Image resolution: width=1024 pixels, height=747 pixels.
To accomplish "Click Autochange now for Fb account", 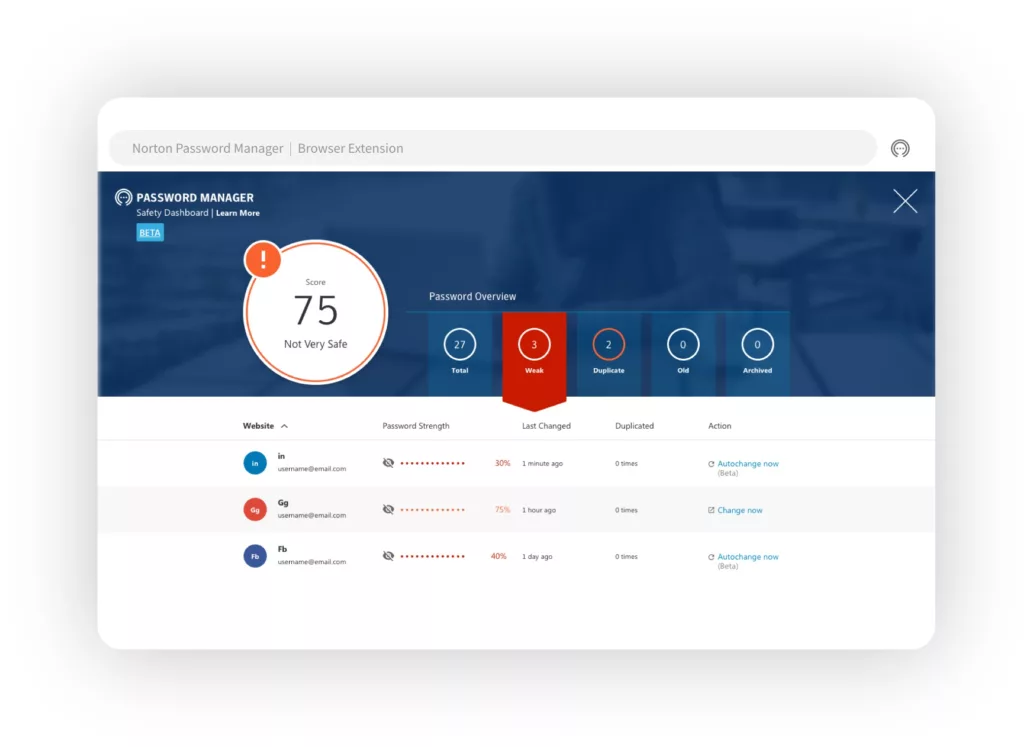I will [748, 556].
